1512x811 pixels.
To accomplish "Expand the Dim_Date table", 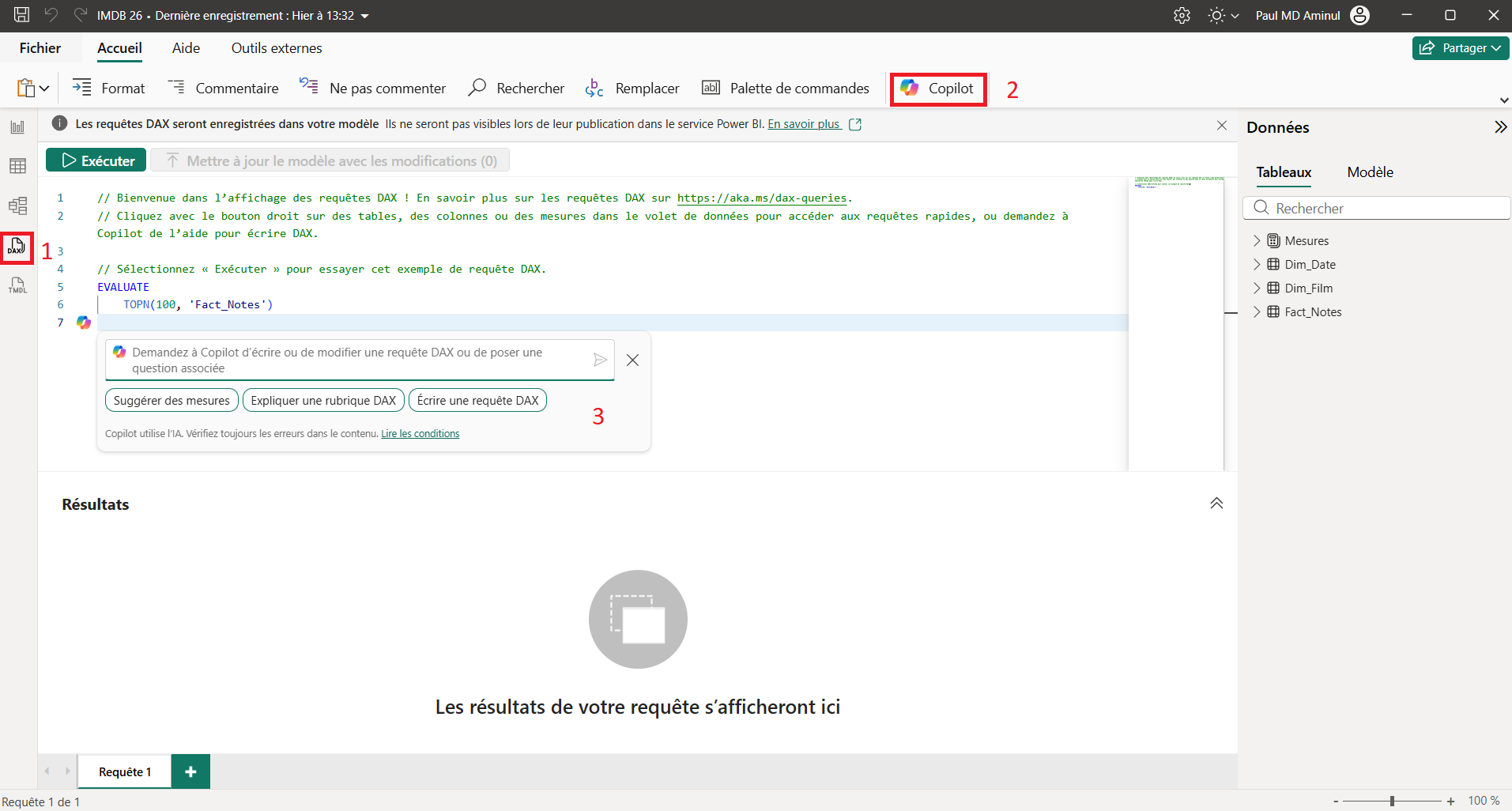I will 1257,264.
